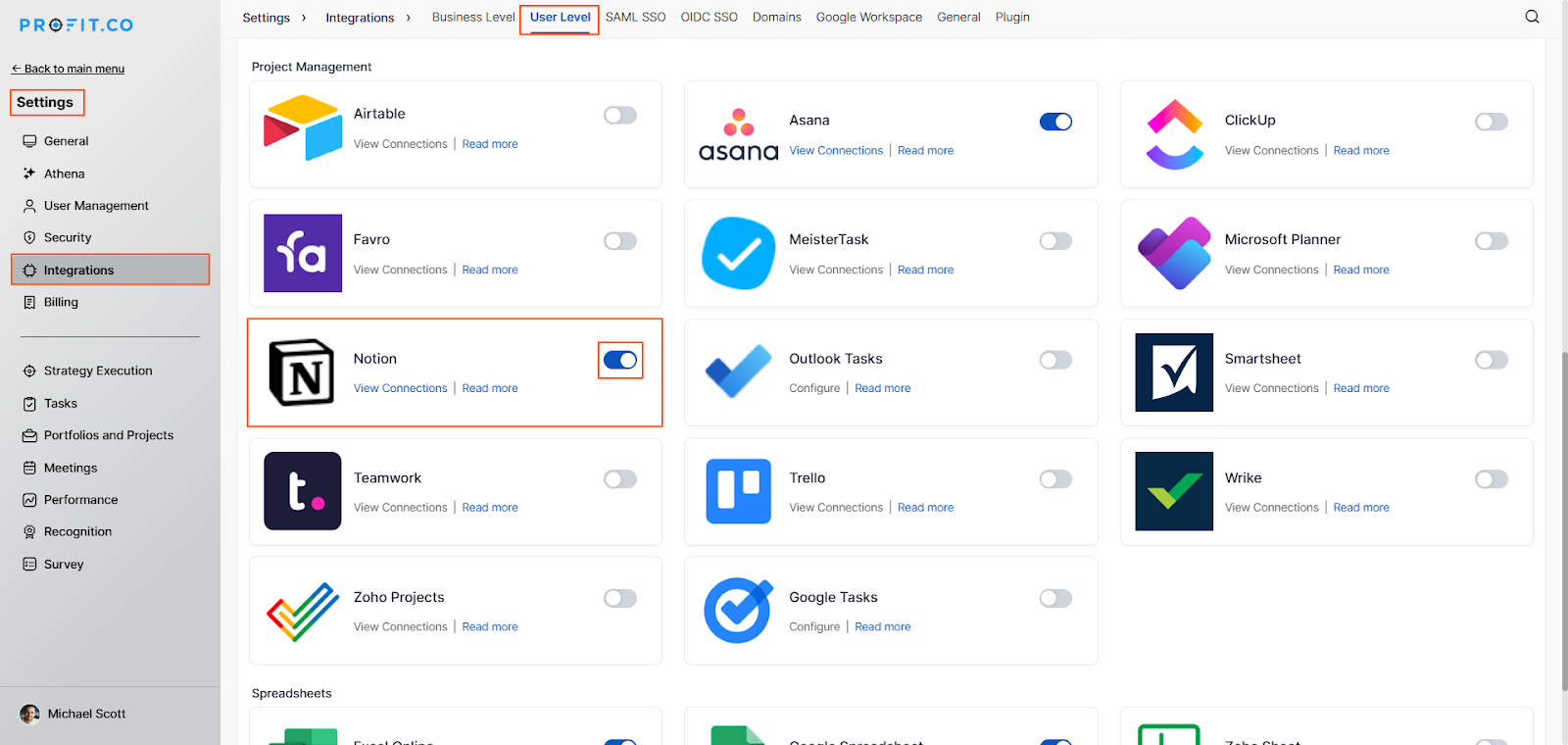Viewport: 1568px width, 745px height.
Task: Open Tasks in the sidebar
Action: coord(61,403)
